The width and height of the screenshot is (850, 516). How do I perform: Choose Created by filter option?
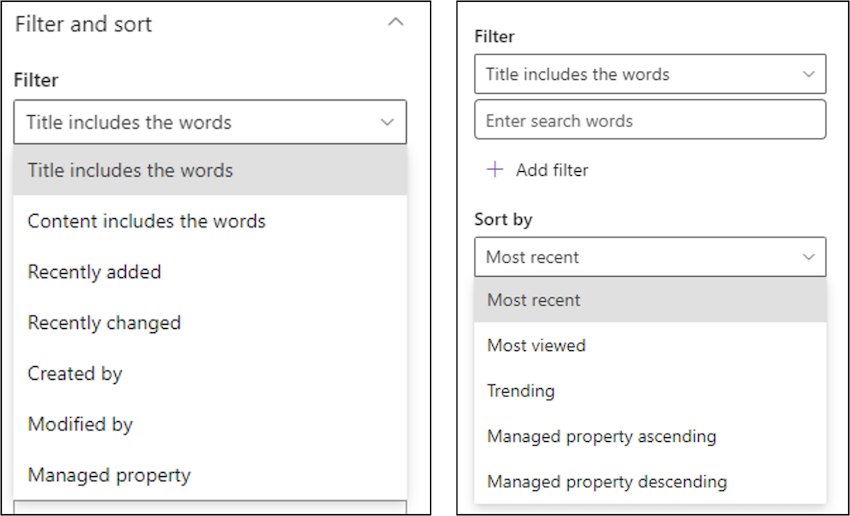pyautogui.click(x=210, y=373)
